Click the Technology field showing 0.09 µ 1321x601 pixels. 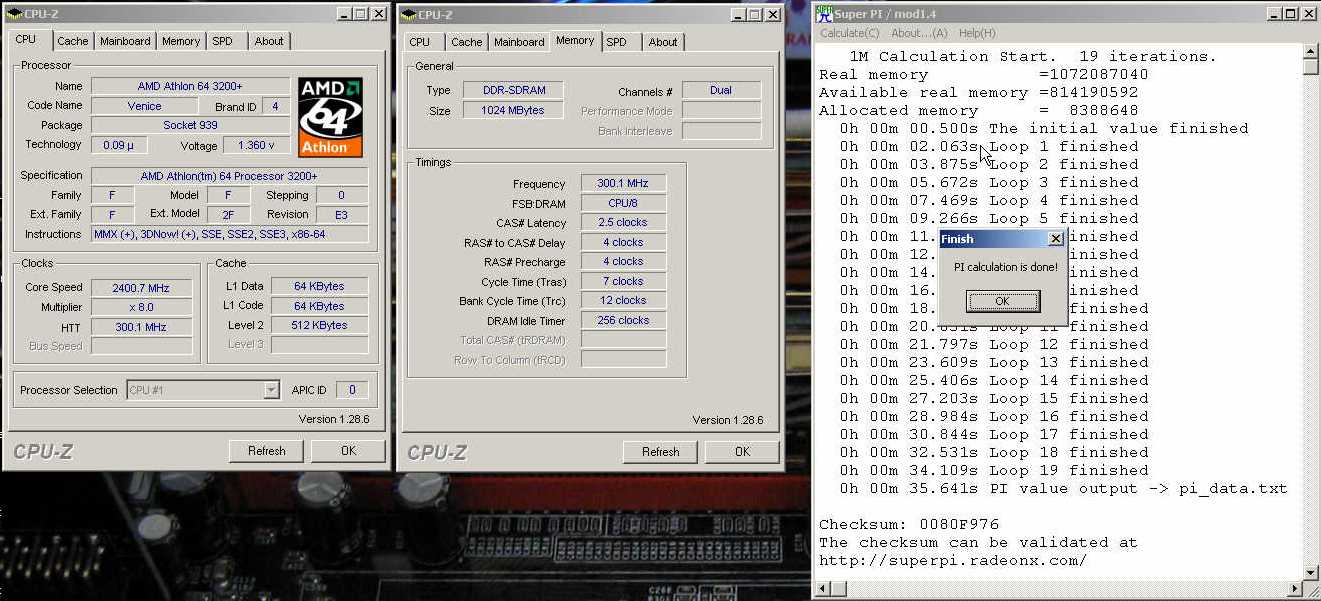119,145
